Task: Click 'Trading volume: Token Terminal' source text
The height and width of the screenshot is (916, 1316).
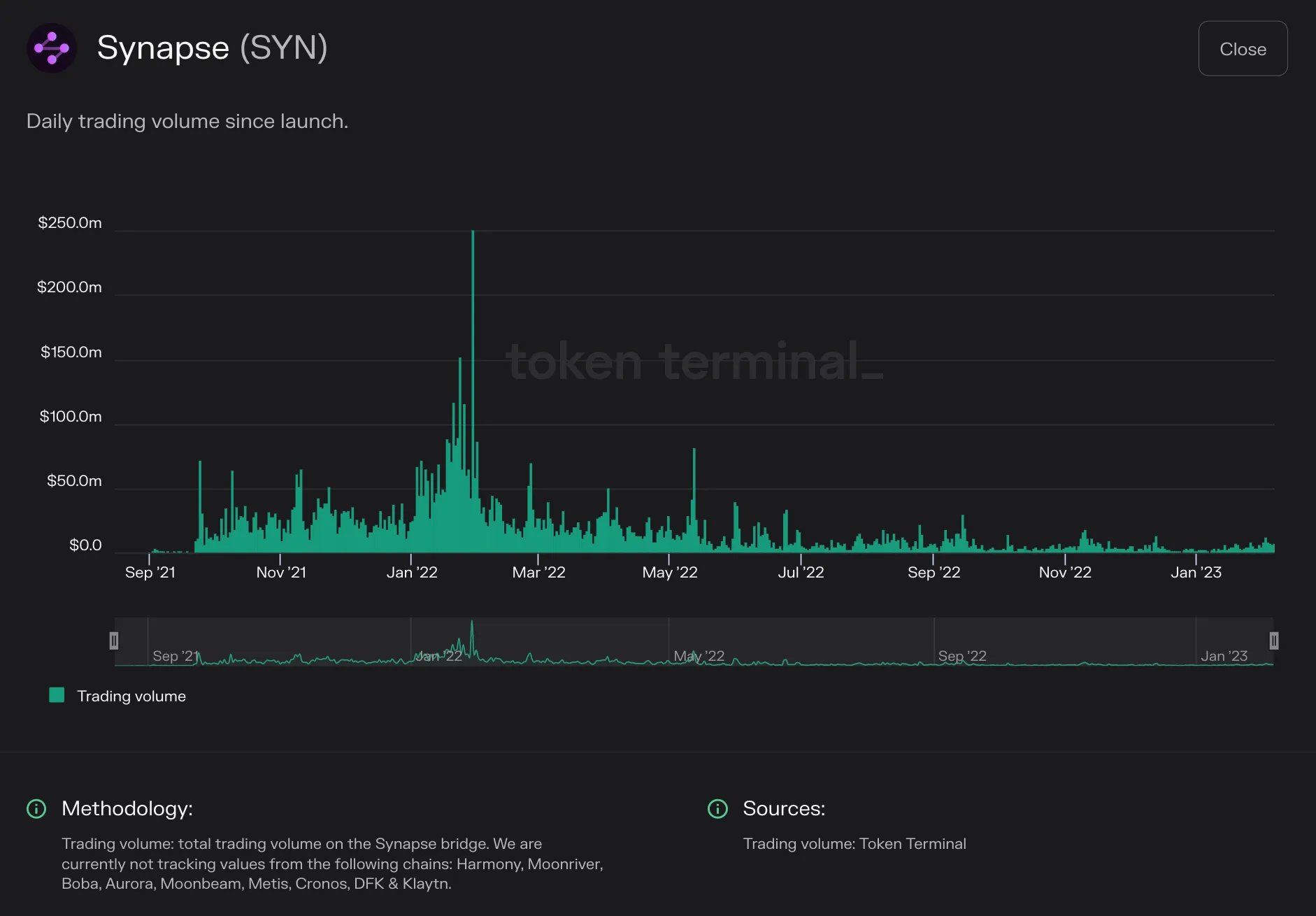Action: click(854, 843)
